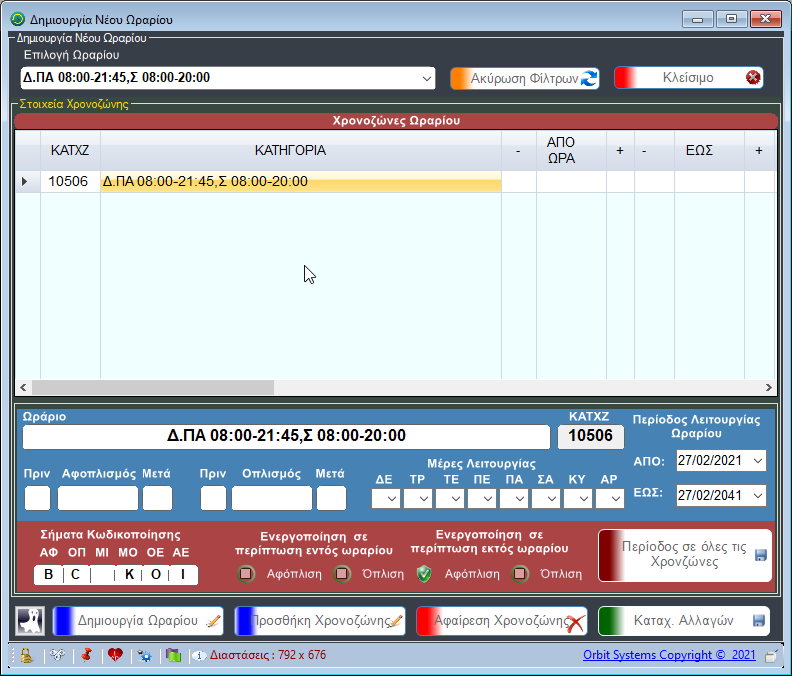Open the Orbit Systems Copyright link
The height and width of the screenshot is (676, 792).
coord(670,656)
